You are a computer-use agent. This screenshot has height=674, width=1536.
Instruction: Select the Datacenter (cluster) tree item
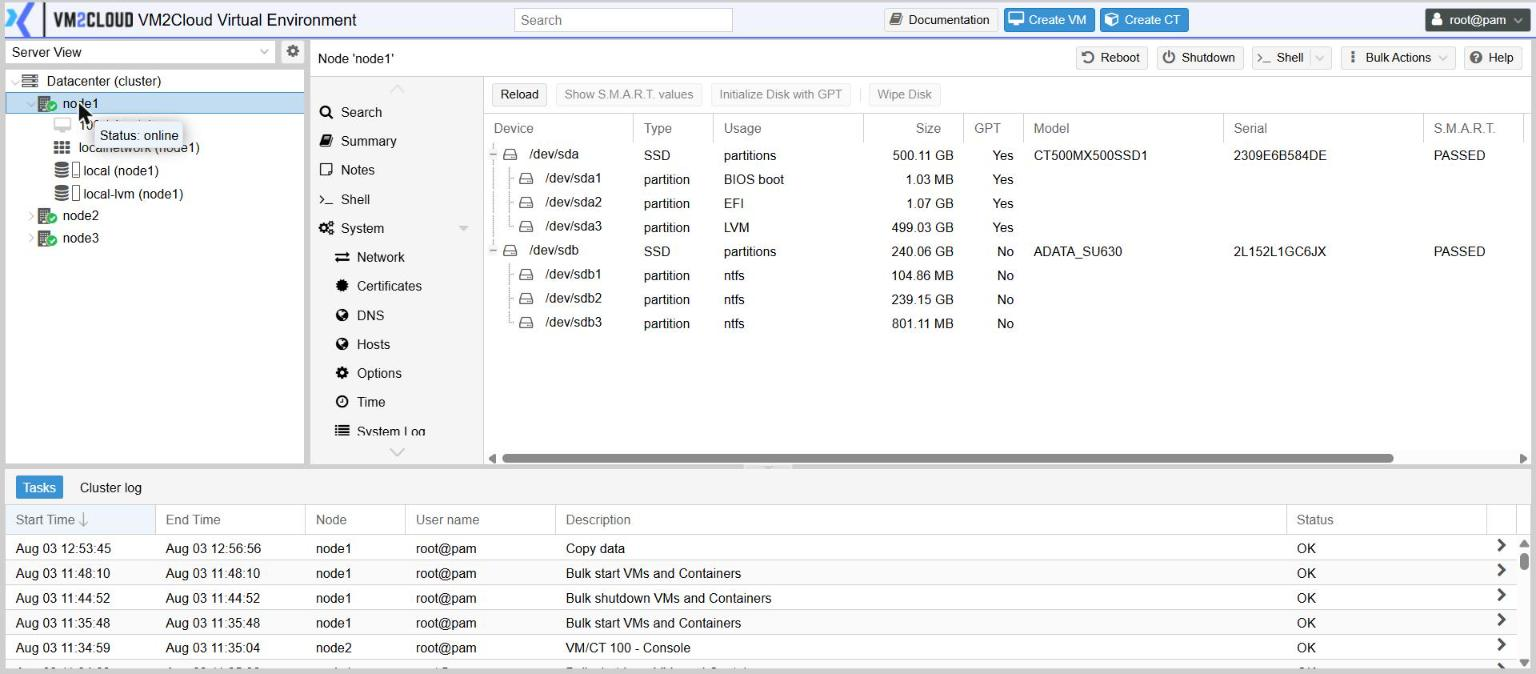click(103, 81)
